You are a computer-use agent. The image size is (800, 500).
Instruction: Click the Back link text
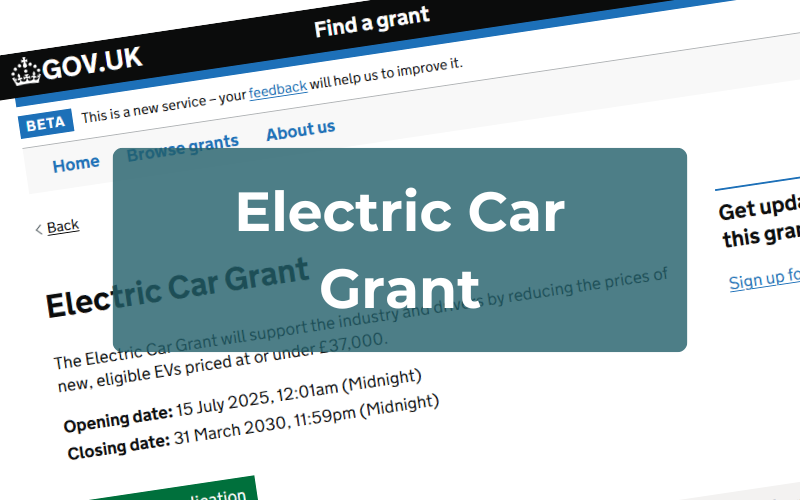[62, 226]
